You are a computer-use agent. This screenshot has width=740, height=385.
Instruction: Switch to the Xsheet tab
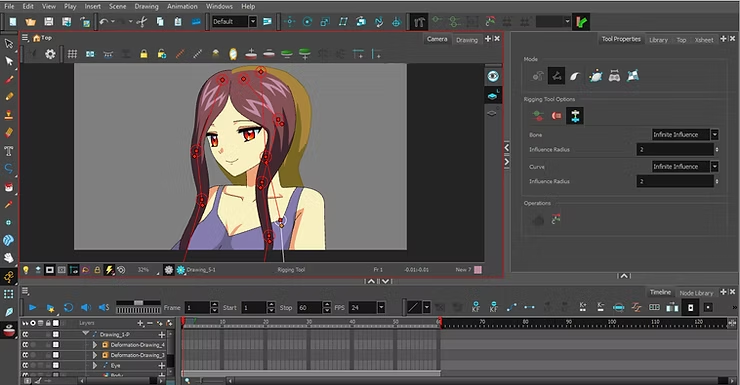(x=704, y=40)
